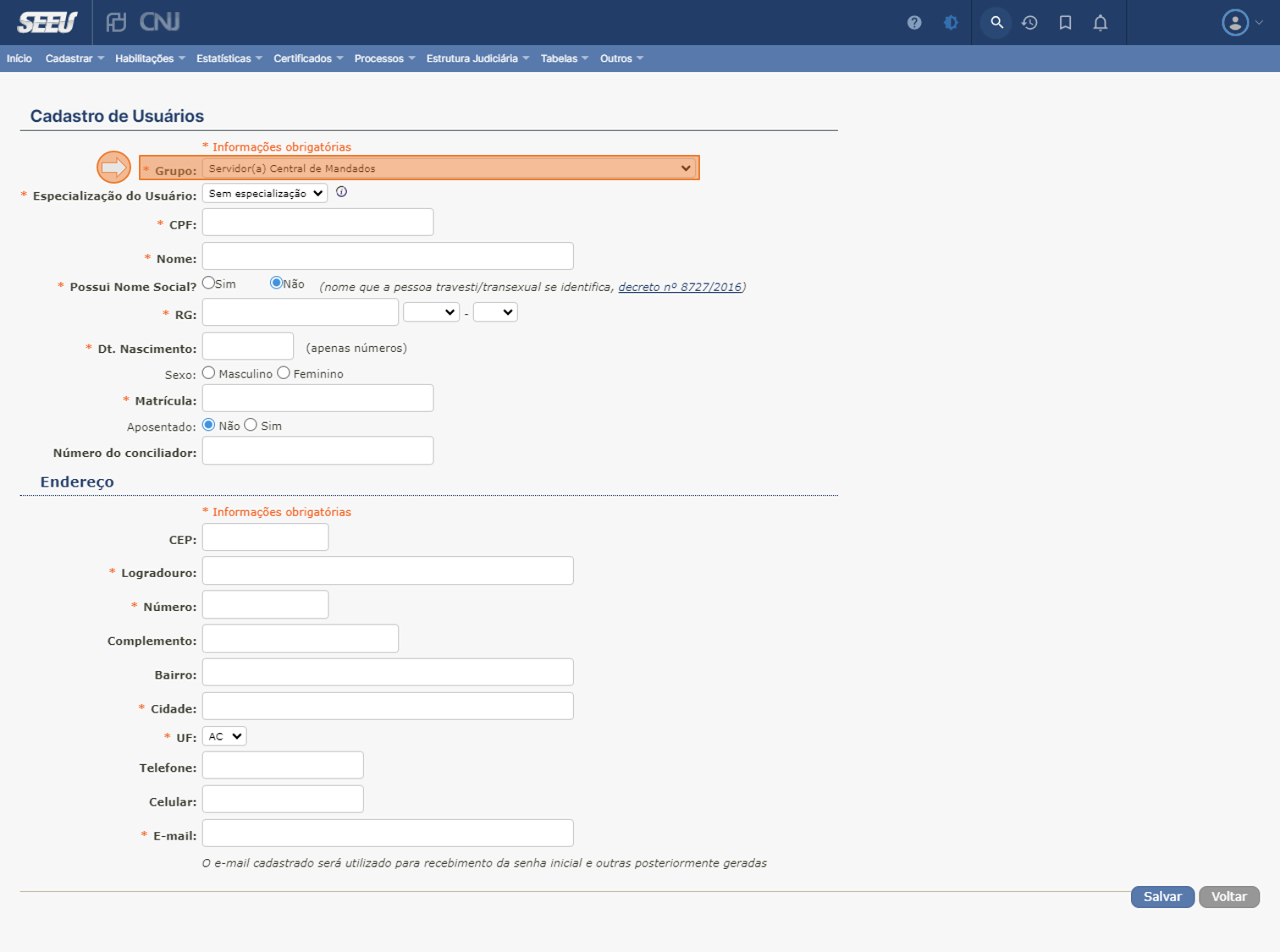Open the search magnifier icon
1280x952 pixels.
(x=996, y=23)
